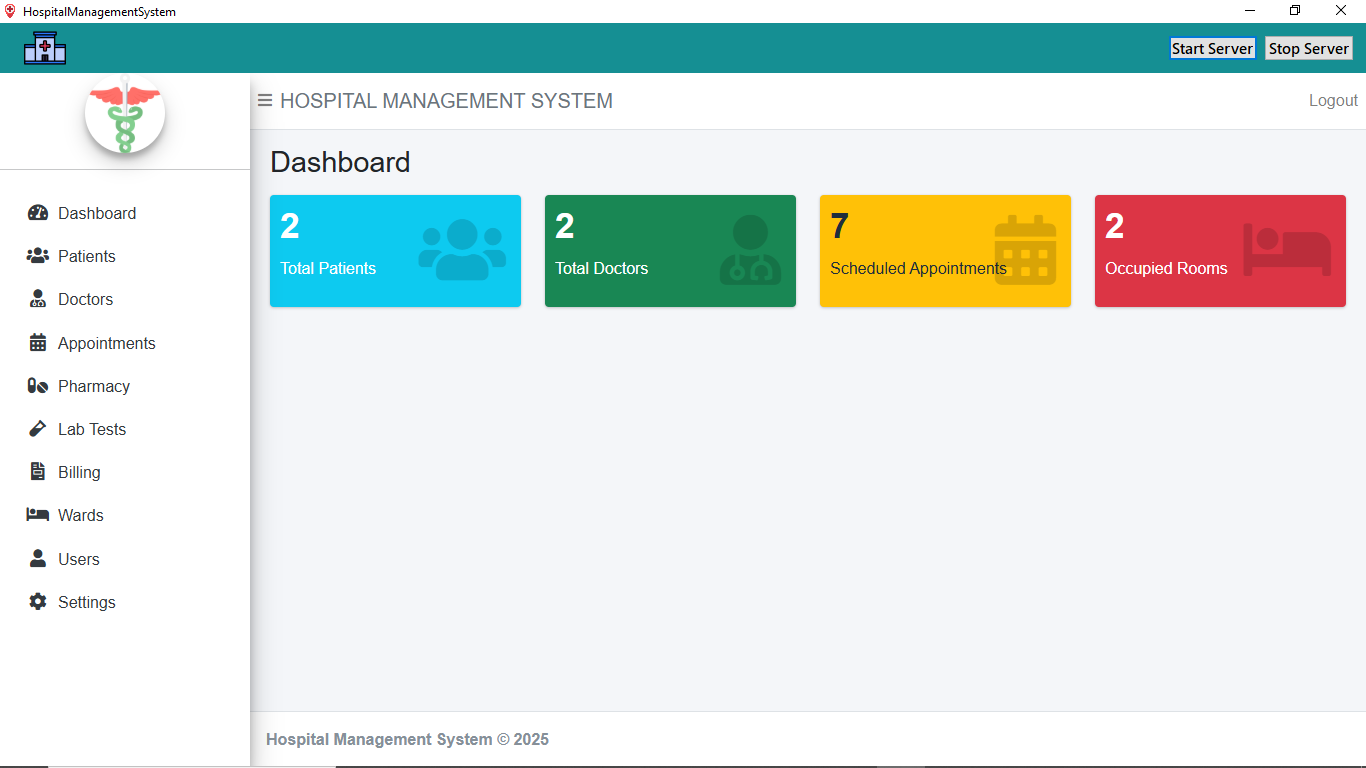Click the Pharmacy pills icon

point(38,386)
